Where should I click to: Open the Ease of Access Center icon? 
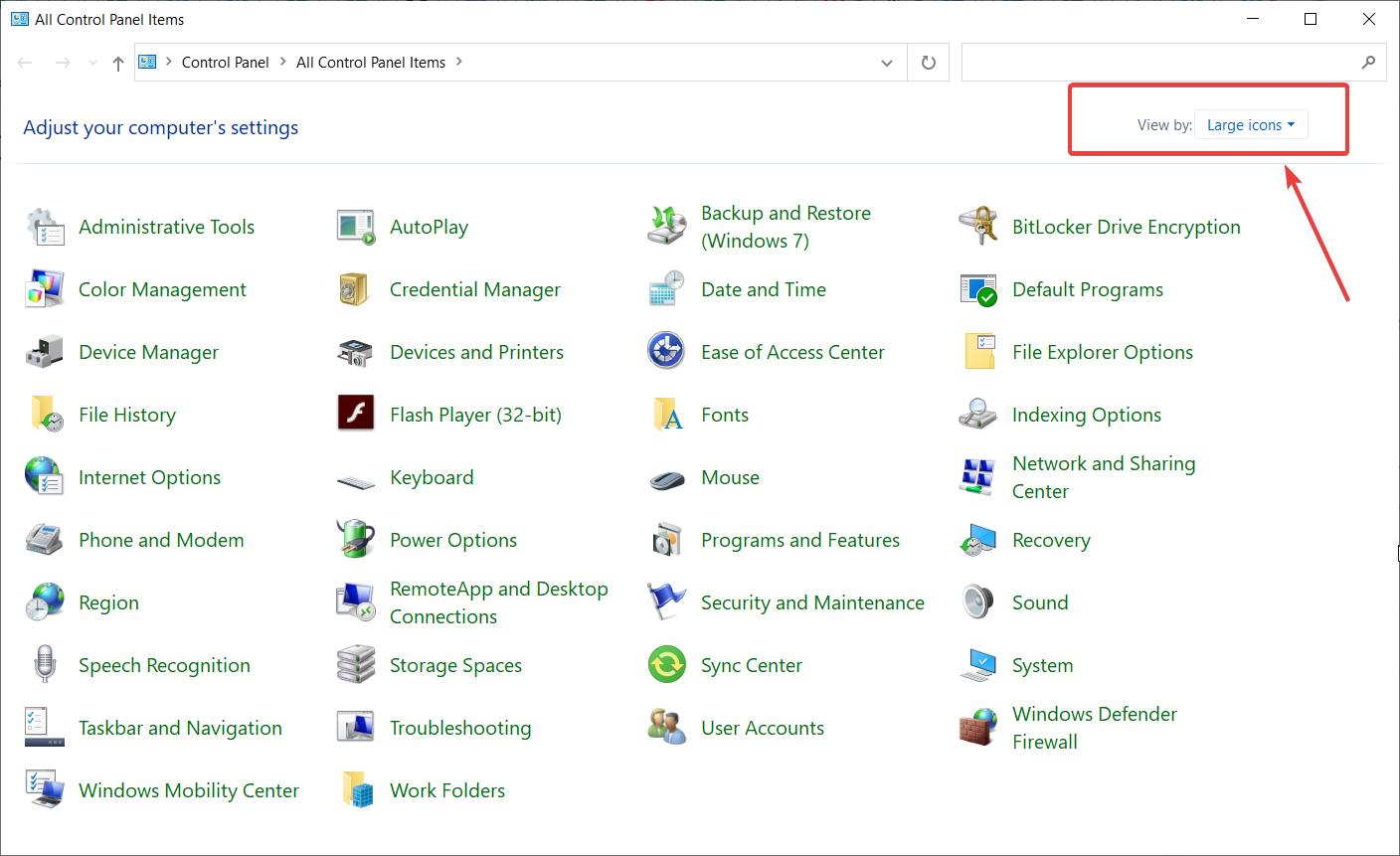pos(667,352)
